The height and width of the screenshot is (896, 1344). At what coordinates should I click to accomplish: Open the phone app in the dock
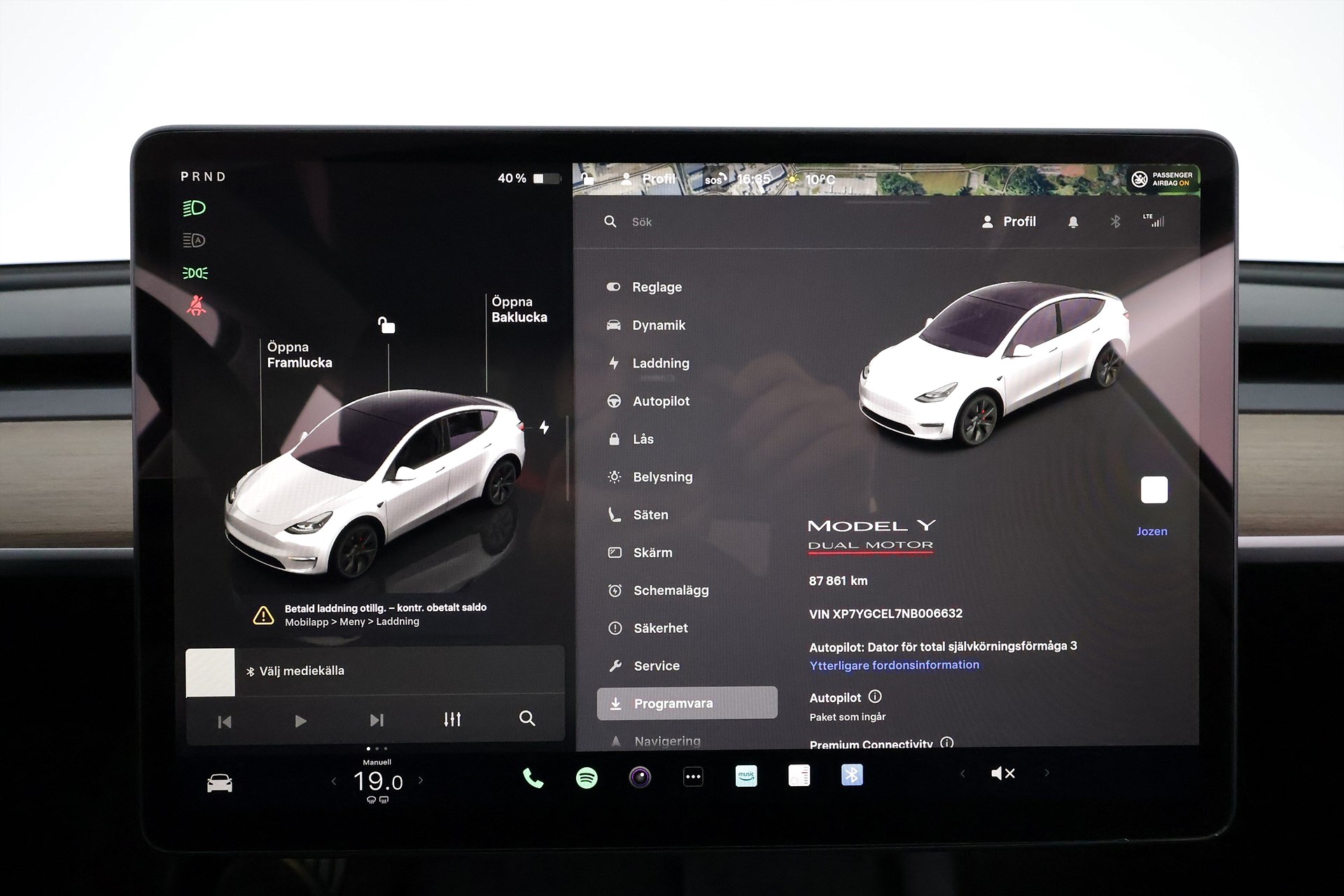pyautogui.click(x=533, y=778)
